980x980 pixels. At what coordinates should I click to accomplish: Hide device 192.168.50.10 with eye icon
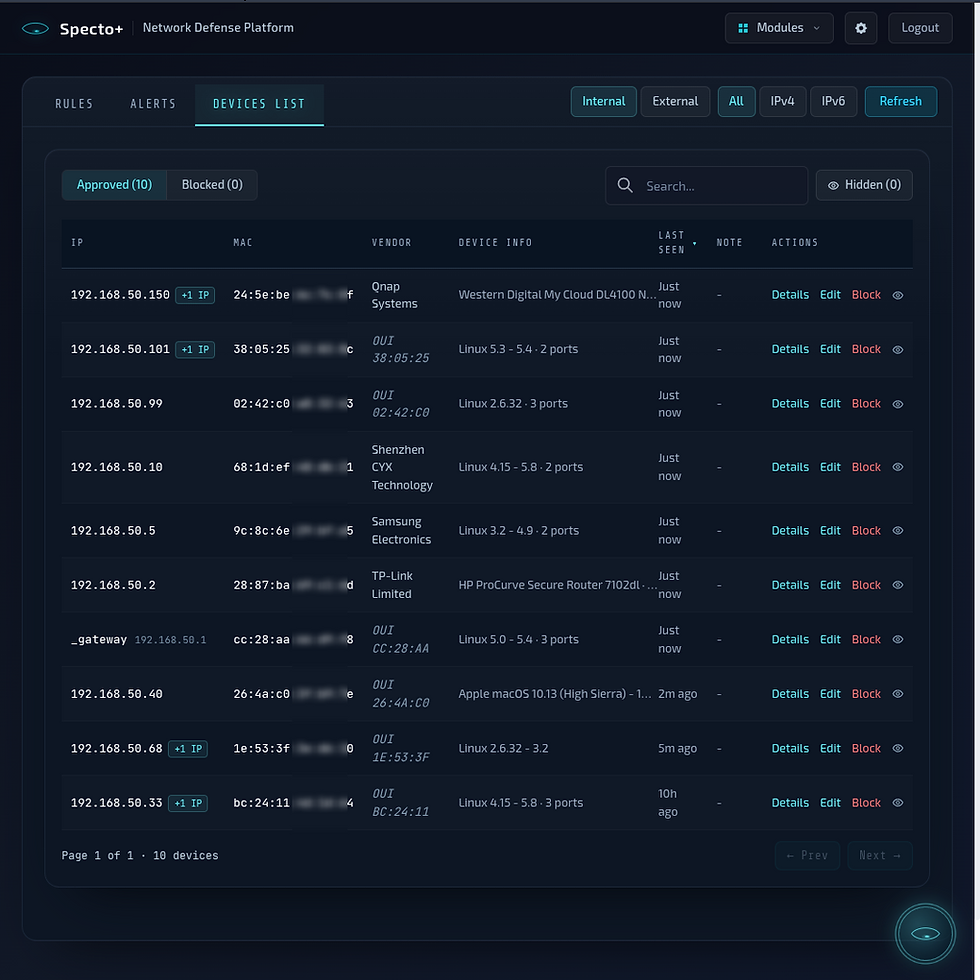coord(898,467)
